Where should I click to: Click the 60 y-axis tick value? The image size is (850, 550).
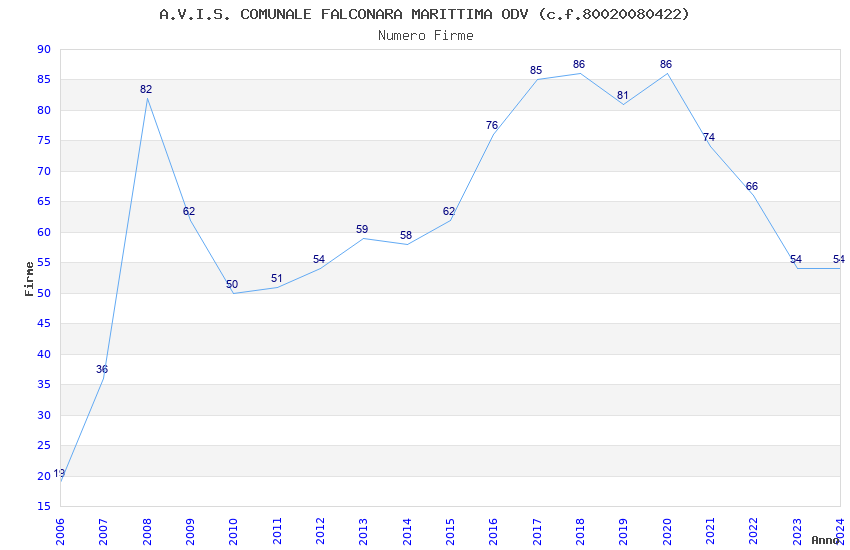click(44, 232)
